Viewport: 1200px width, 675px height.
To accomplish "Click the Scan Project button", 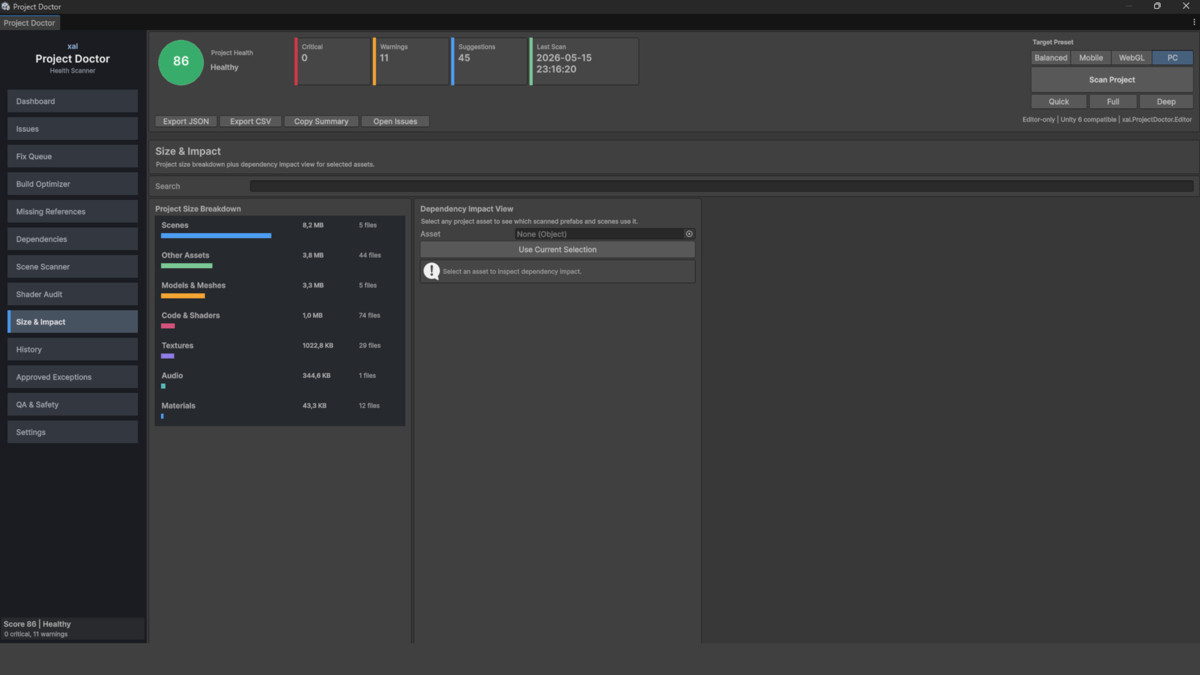I will [1112, 80].
